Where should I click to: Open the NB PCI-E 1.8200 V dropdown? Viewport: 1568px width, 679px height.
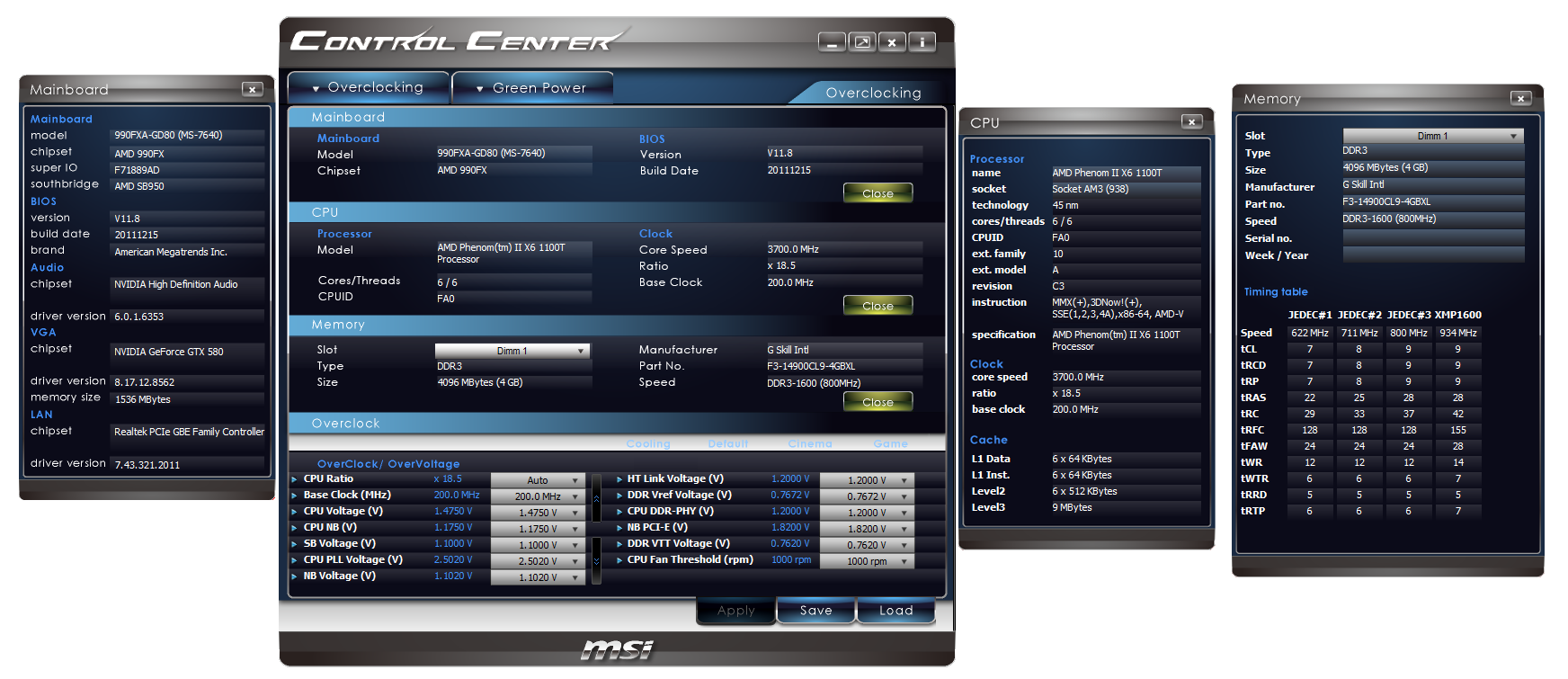(868, 529)
